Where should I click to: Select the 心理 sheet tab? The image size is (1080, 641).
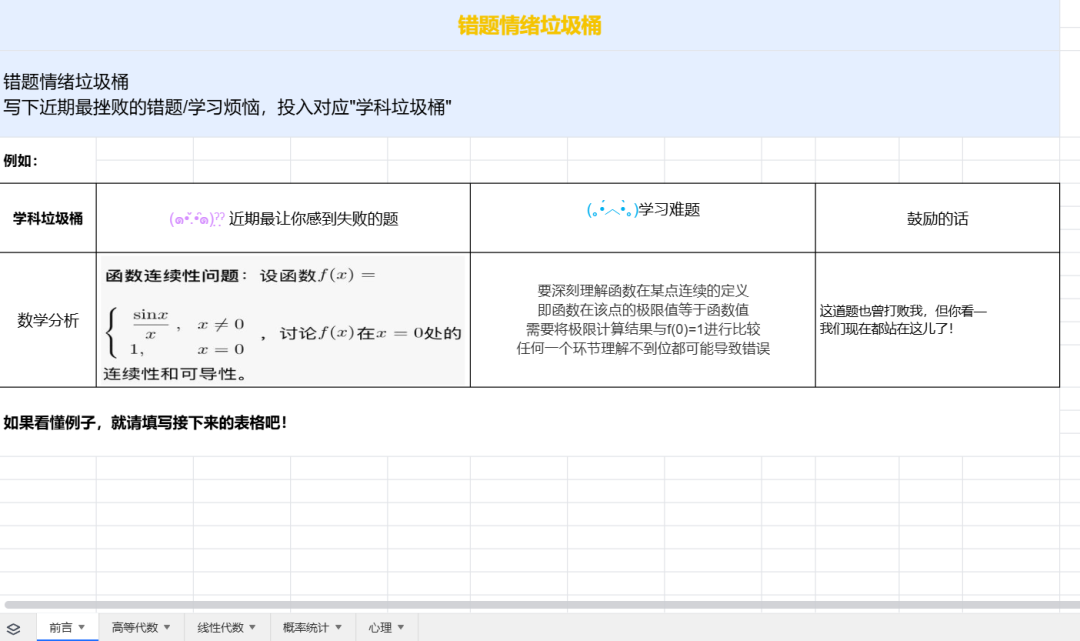point(379,628)
